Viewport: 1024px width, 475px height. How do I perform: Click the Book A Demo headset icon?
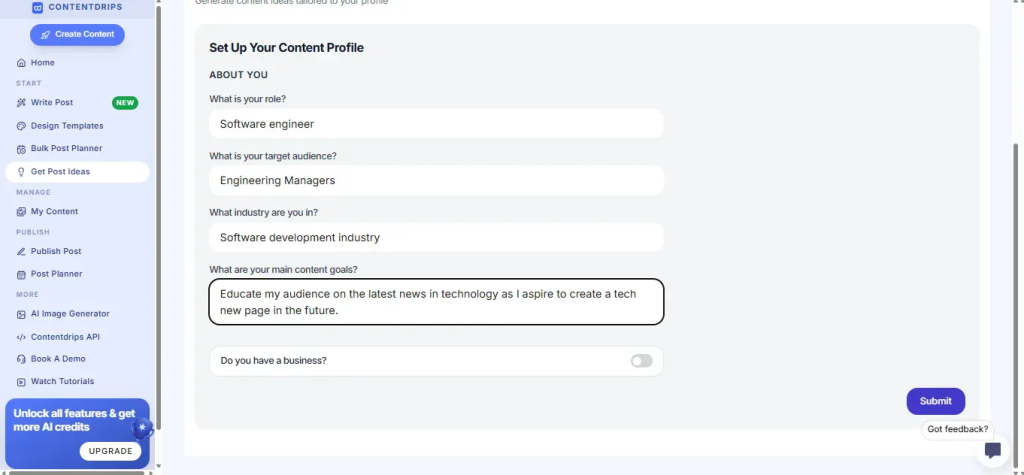22,359
